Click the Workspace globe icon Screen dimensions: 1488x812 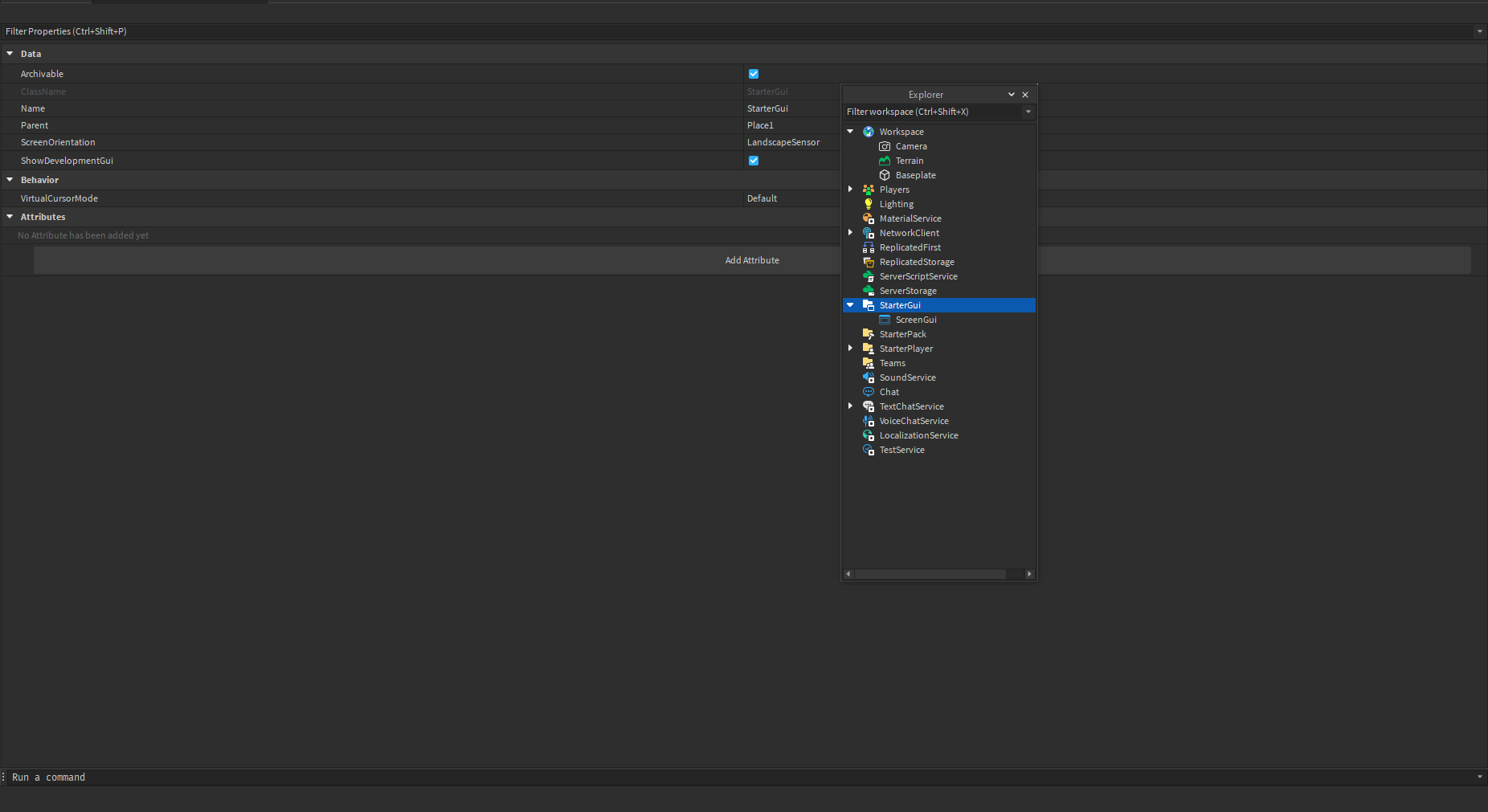(x=868, y=132)
